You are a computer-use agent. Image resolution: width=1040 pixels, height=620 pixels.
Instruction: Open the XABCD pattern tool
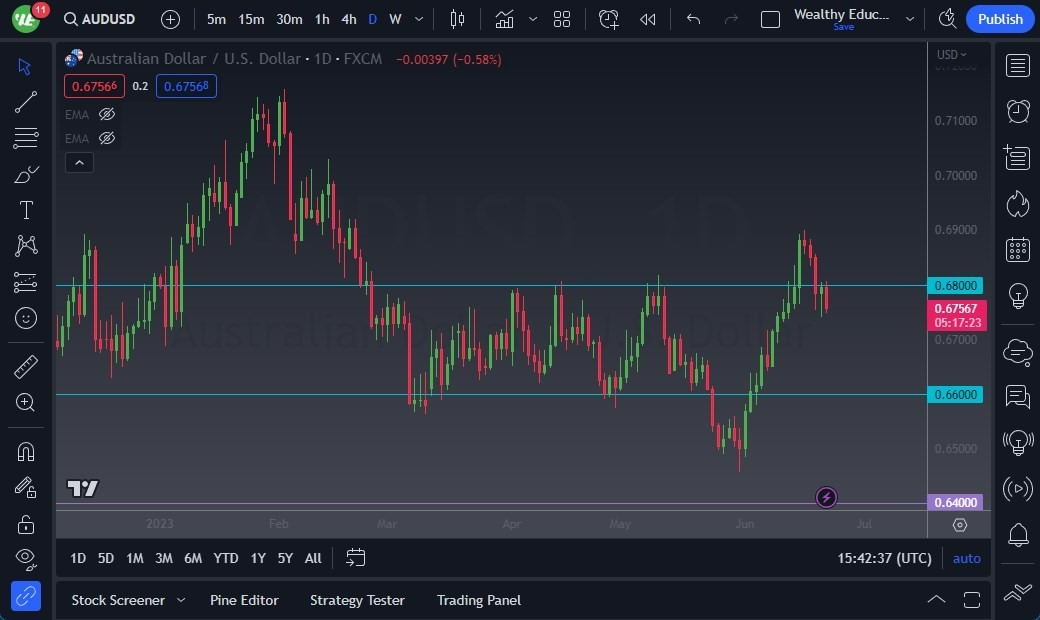click(x=25, y=245)
